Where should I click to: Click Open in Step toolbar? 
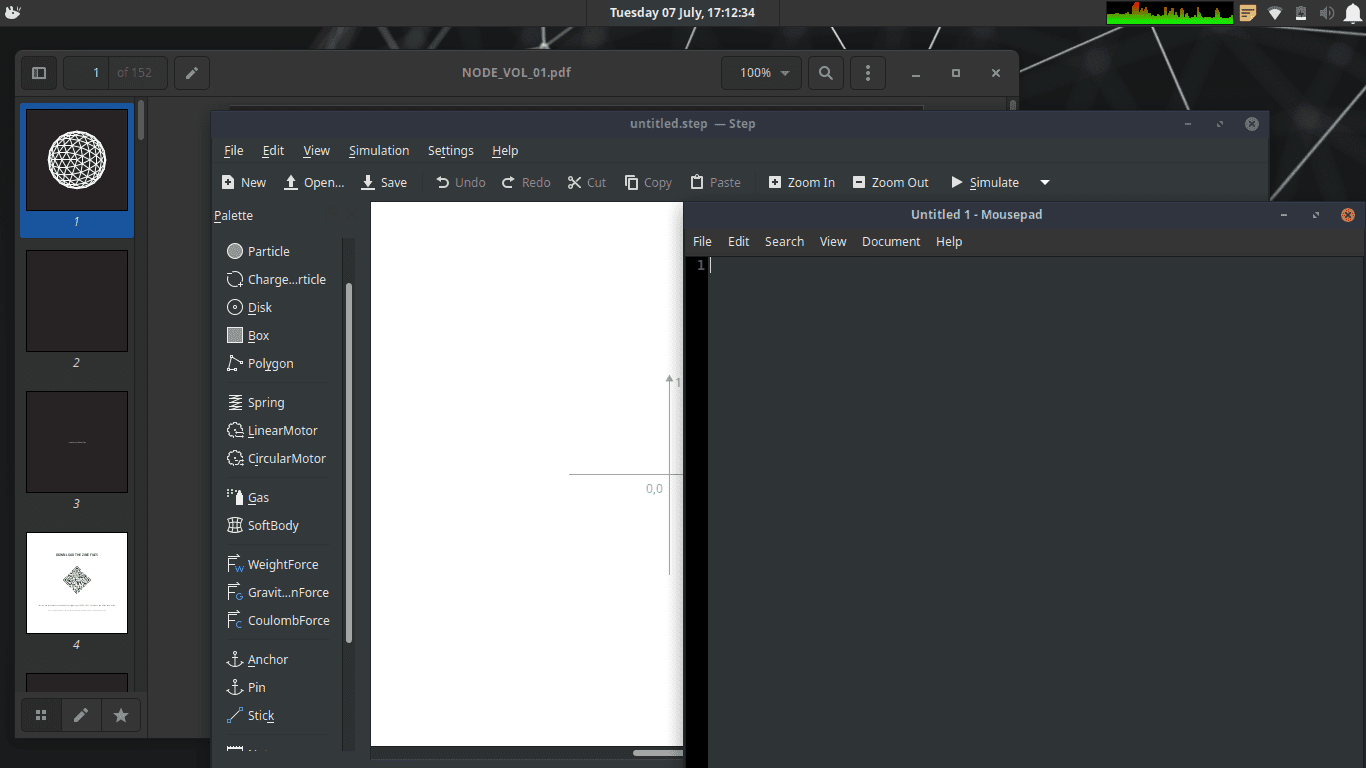click(314, 182)
